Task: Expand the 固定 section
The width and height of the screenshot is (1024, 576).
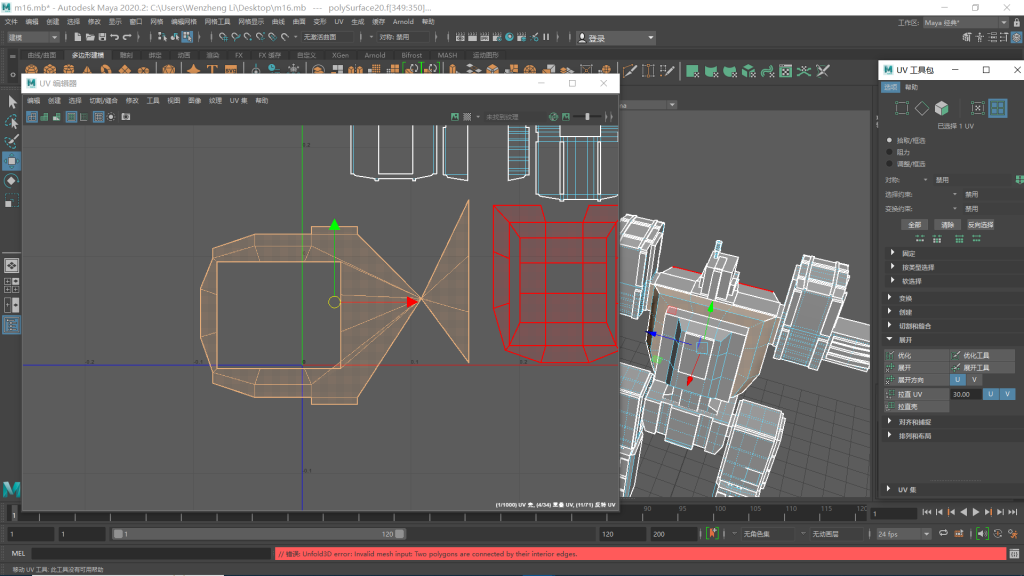Action: [x=893, y=253]
